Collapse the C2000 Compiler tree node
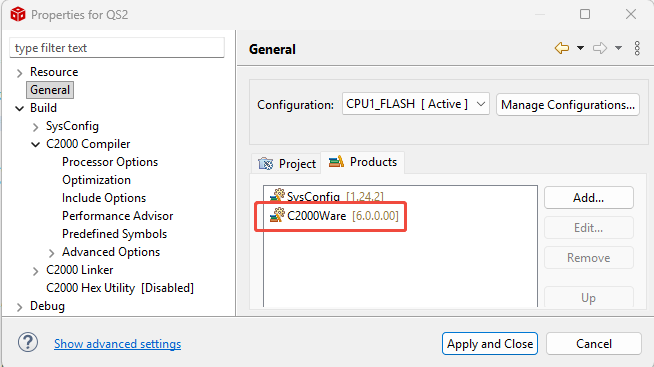The image size is (654, 367). [x=35, y=145]
